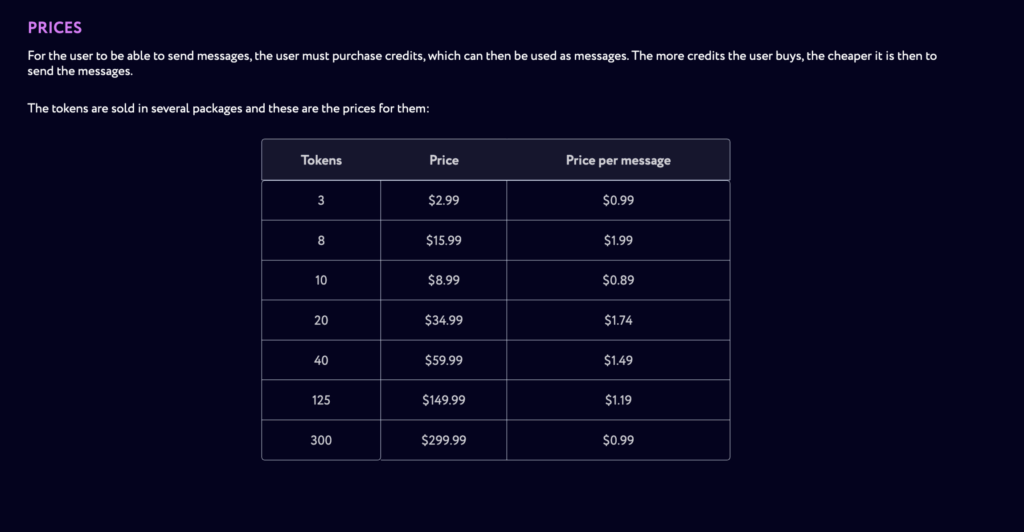Click the $149.99 price cell
The height and width of the screenshot is (532, 1024).
(443, 400)
